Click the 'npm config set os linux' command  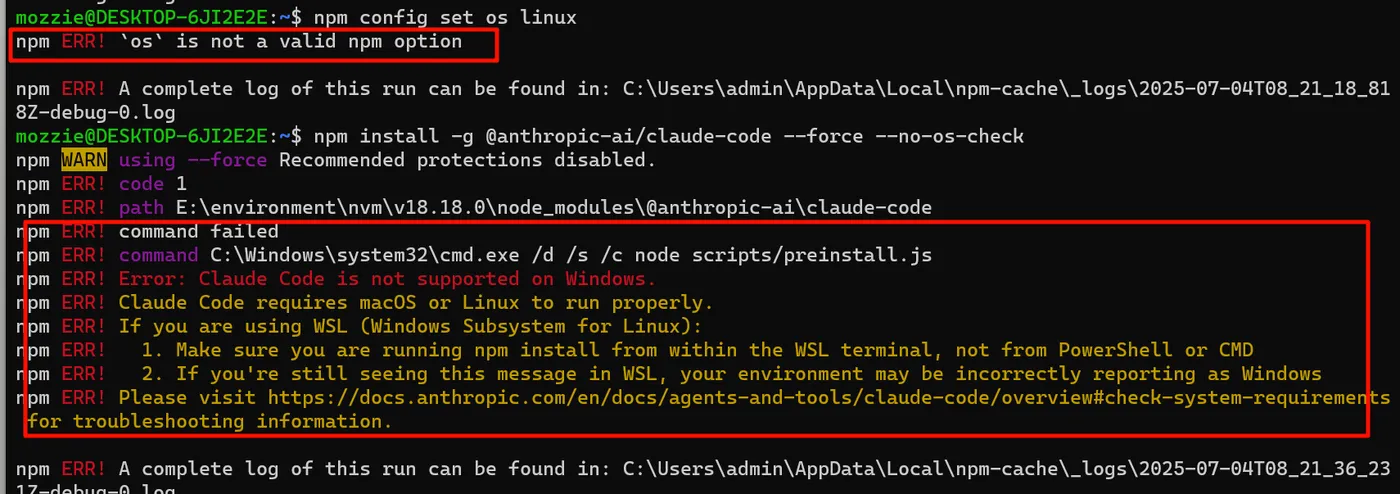point(444,18)
